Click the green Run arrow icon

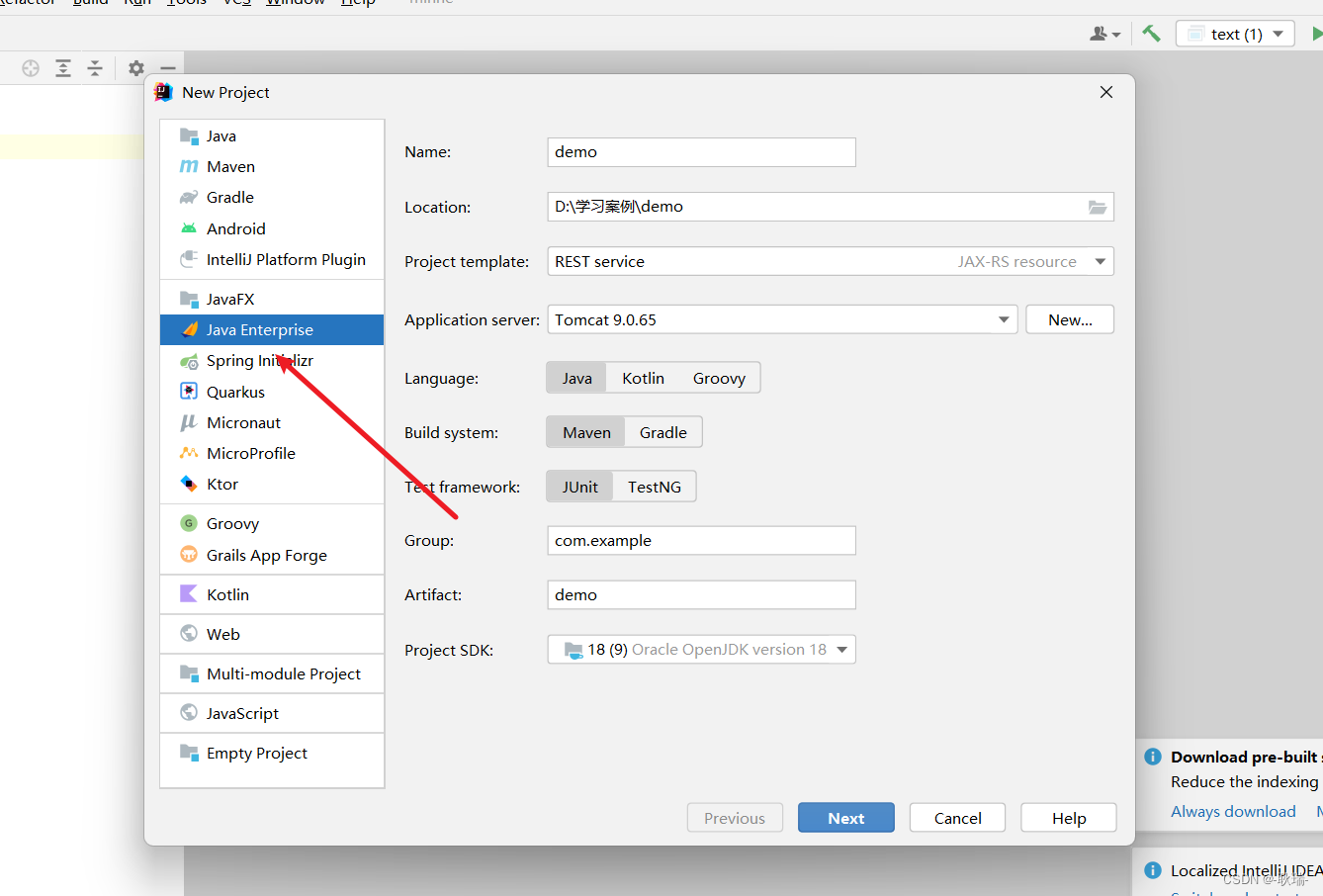pos(1316,34)
